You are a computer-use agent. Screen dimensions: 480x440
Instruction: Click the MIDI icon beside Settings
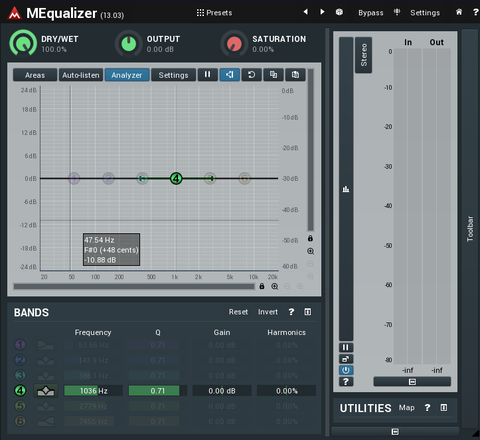click(397, 12)
